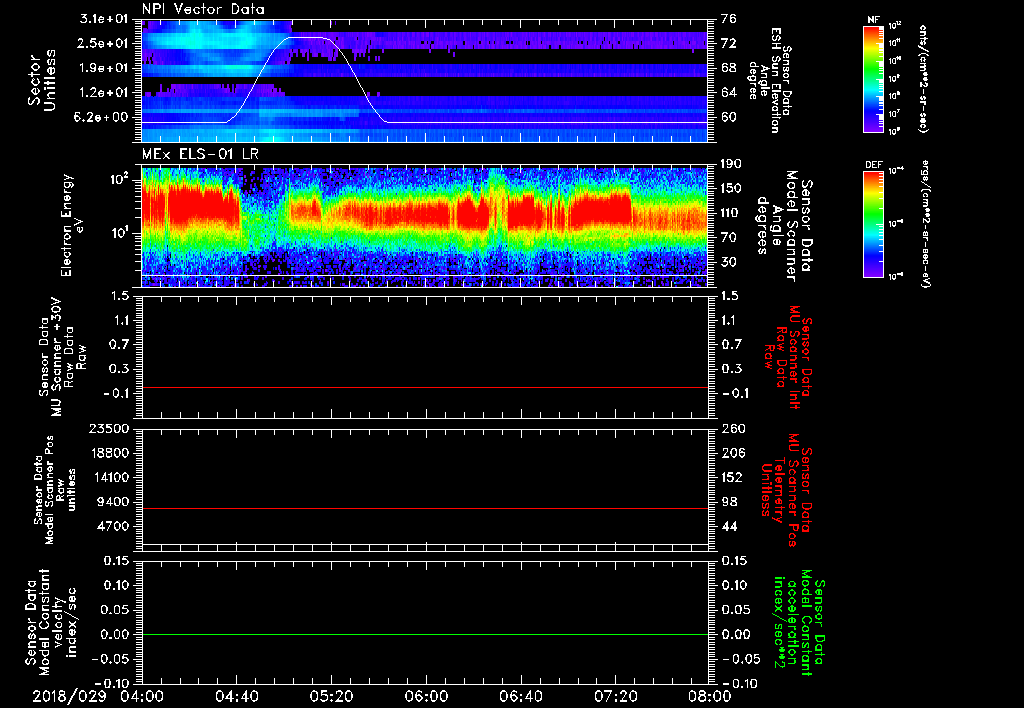Image resolution: width=1024 pixels, height=708 pixels.
Task: Click the DEF color scale bar
Action: coord(873,224)
